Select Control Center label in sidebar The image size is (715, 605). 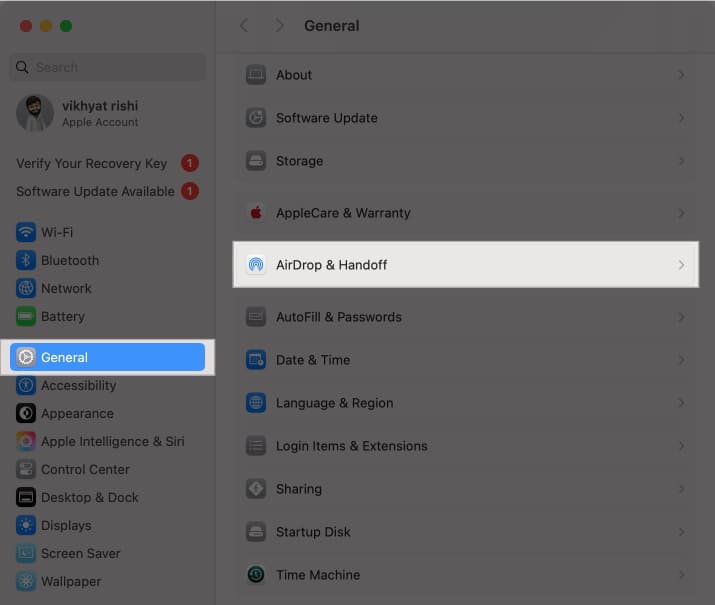pos(85,469)
